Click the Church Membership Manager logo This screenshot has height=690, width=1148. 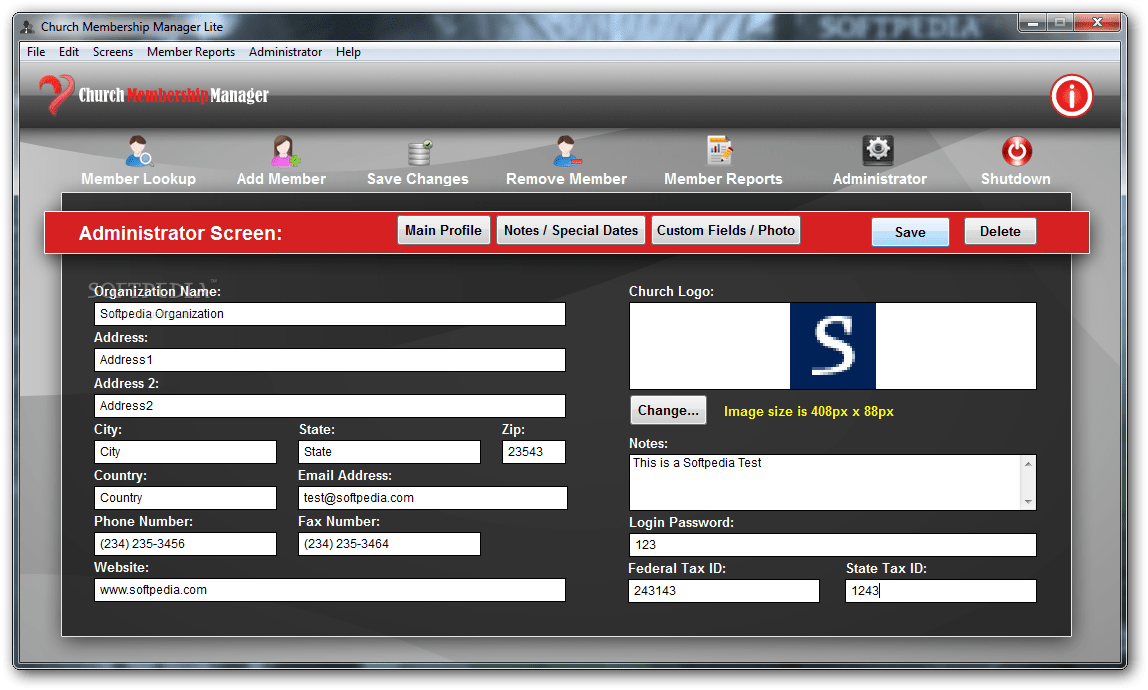[154, 94]
